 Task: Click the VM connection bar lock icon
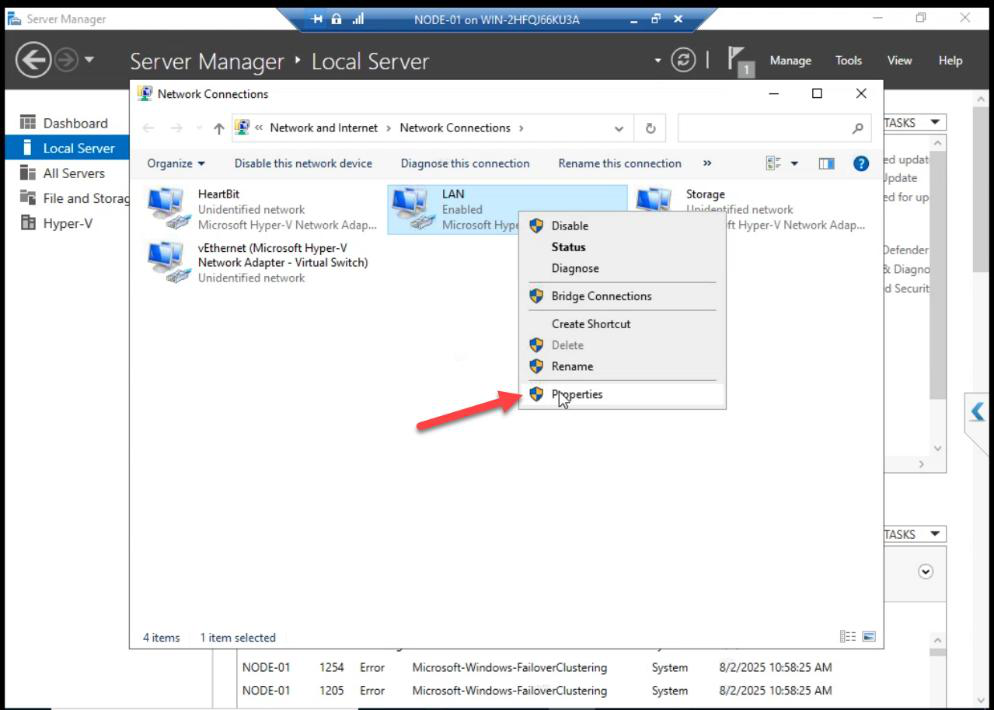tap(337, 20)
